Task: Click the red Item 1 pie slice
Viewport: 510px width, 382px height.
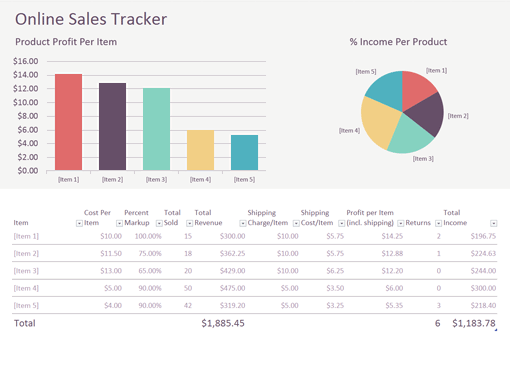Action: (x=417, y=89)
